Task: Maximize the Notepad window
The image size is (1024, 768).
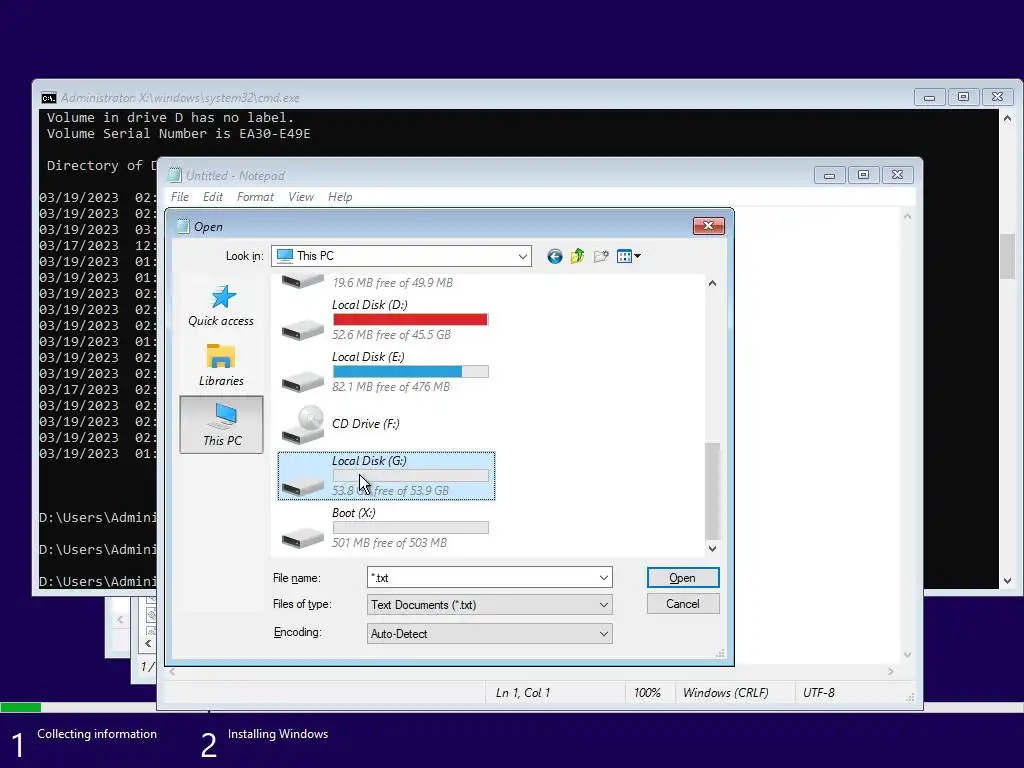Action: (x=863, y=175)
